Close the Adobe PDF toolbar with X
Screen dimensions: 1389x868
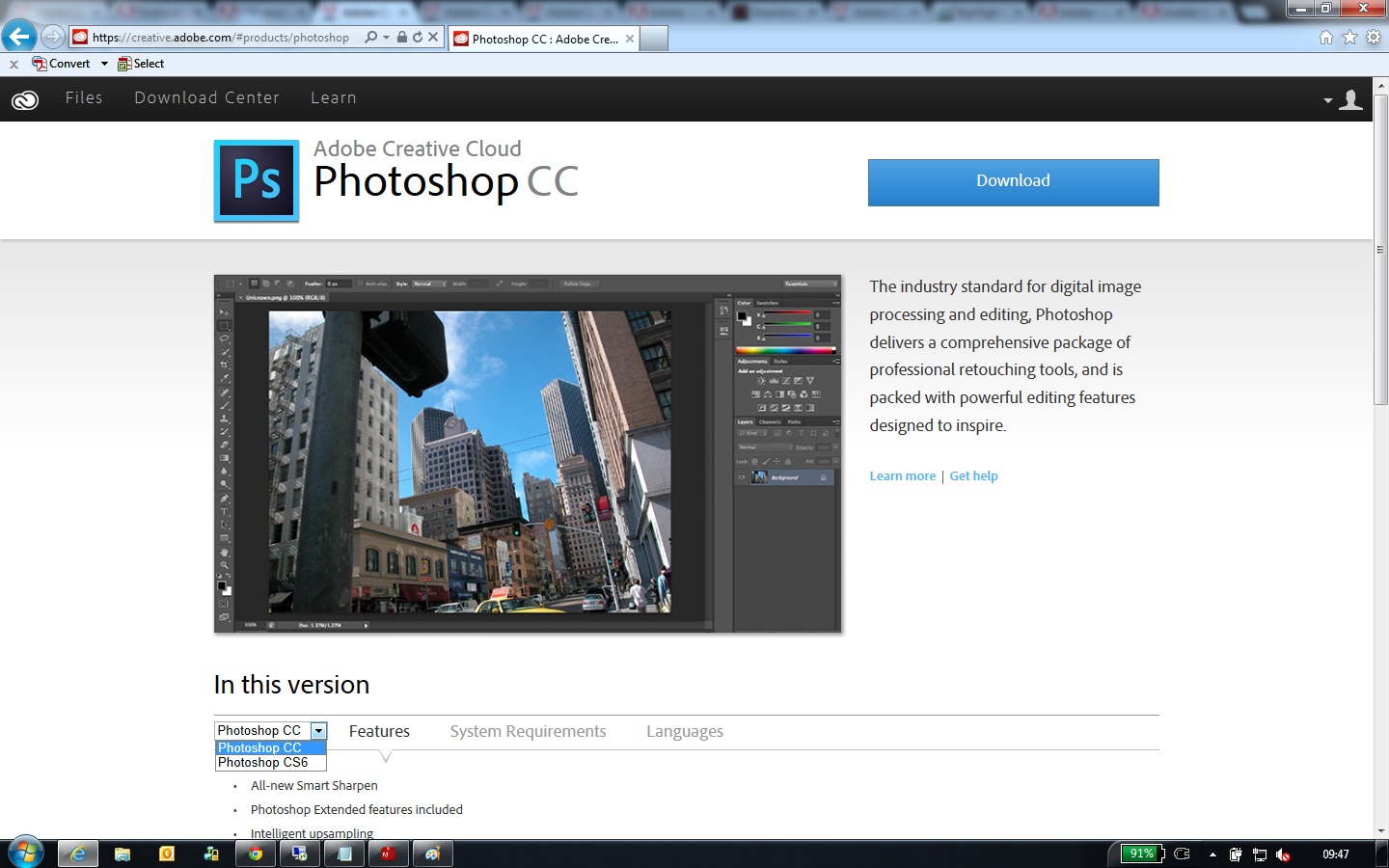tap(14, 65)
